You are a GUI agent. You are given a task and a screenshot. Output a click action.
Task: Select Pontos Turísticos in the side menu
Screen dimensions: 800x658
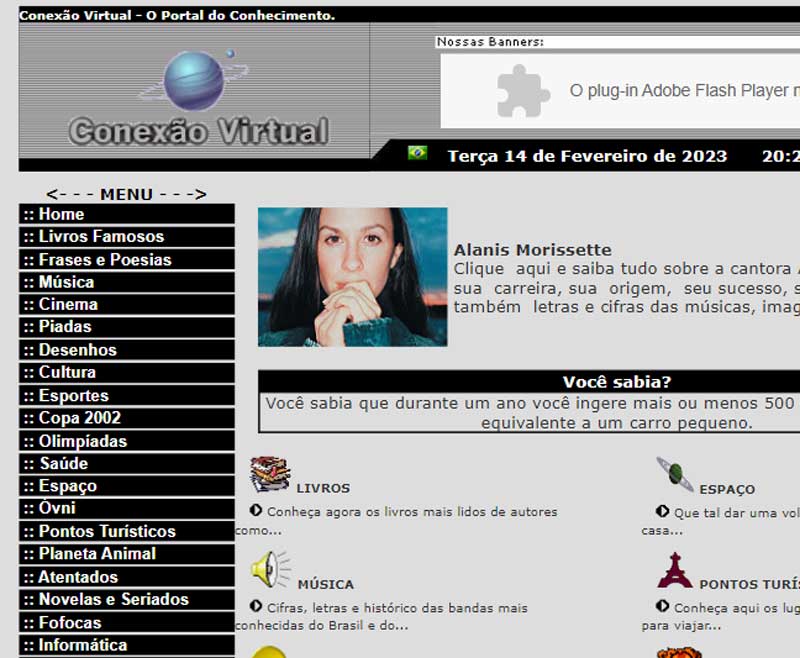(127, 531)
